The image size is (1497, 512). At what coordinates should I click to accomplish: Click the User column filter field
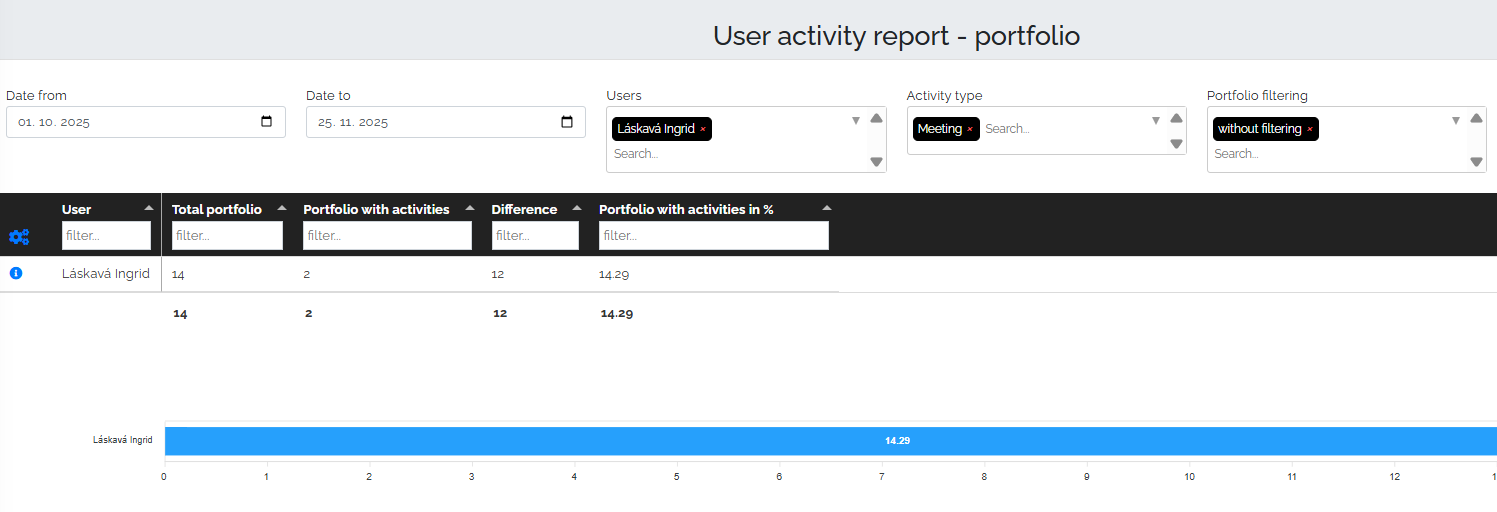click(106, 236)
